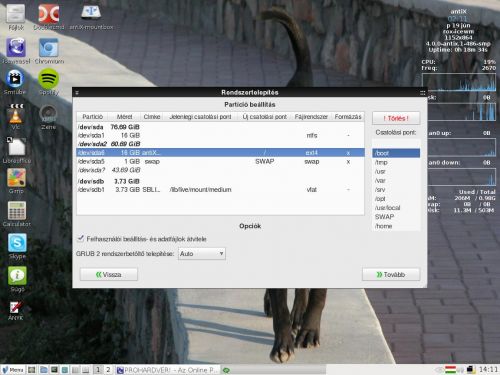Click the Törlés button

(396, 118)
